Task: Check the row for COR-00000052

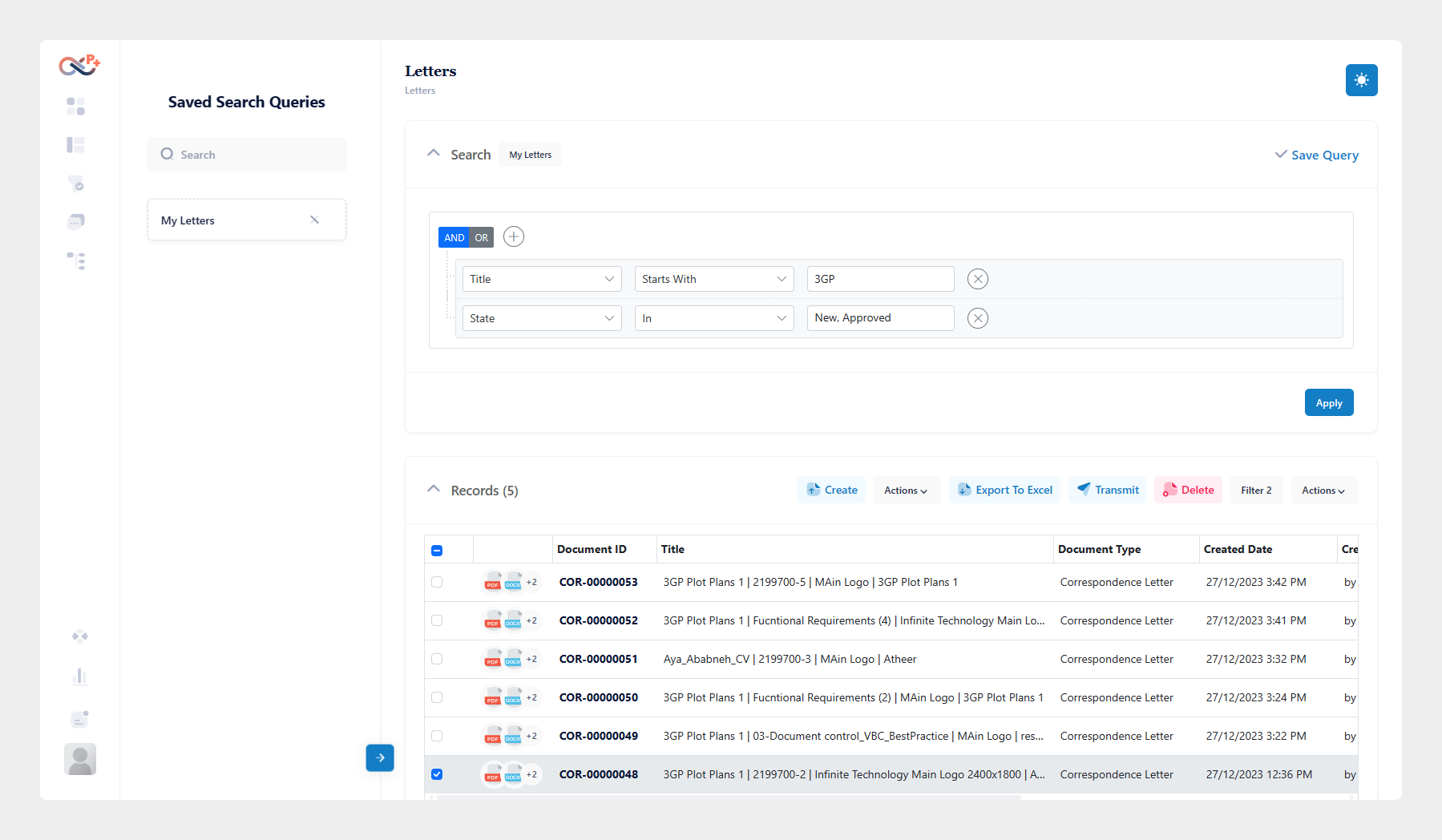Action: [437, 620]
